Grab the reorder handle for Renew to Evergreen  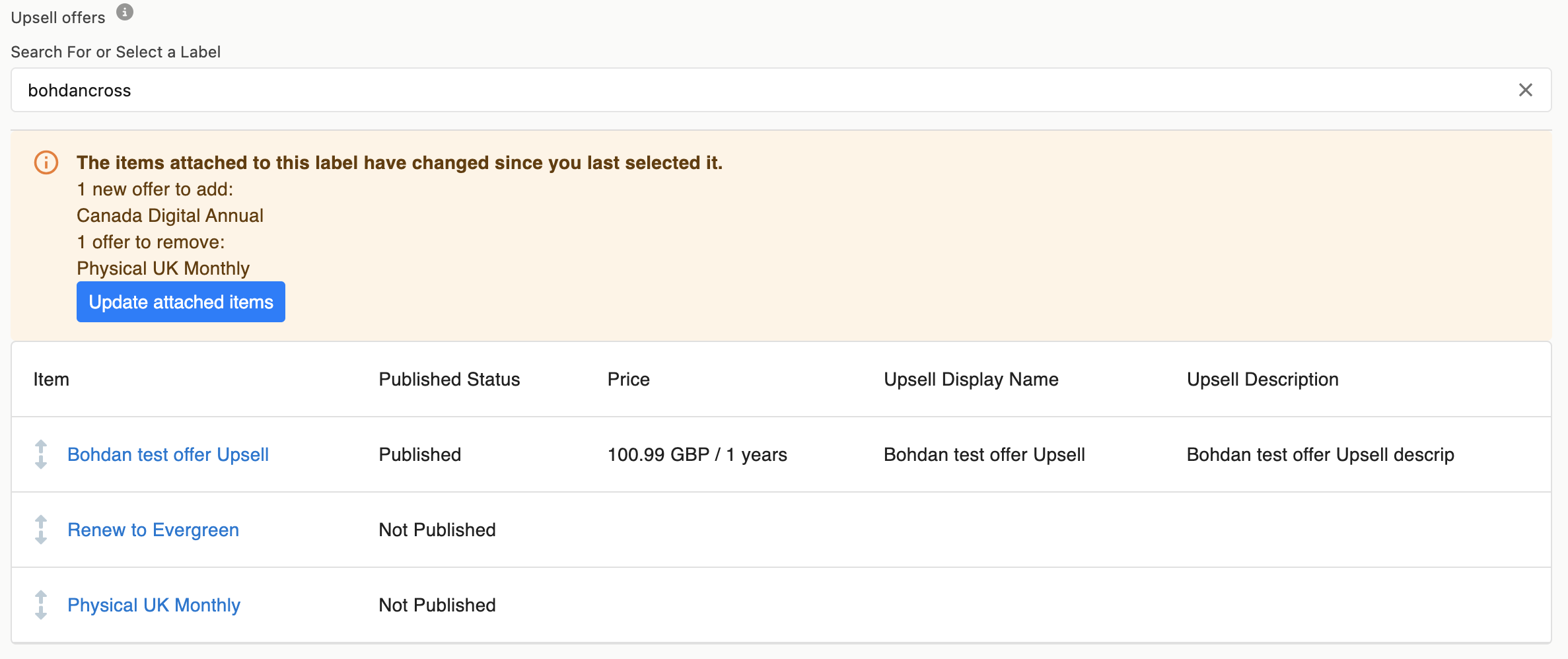[41, 530]
